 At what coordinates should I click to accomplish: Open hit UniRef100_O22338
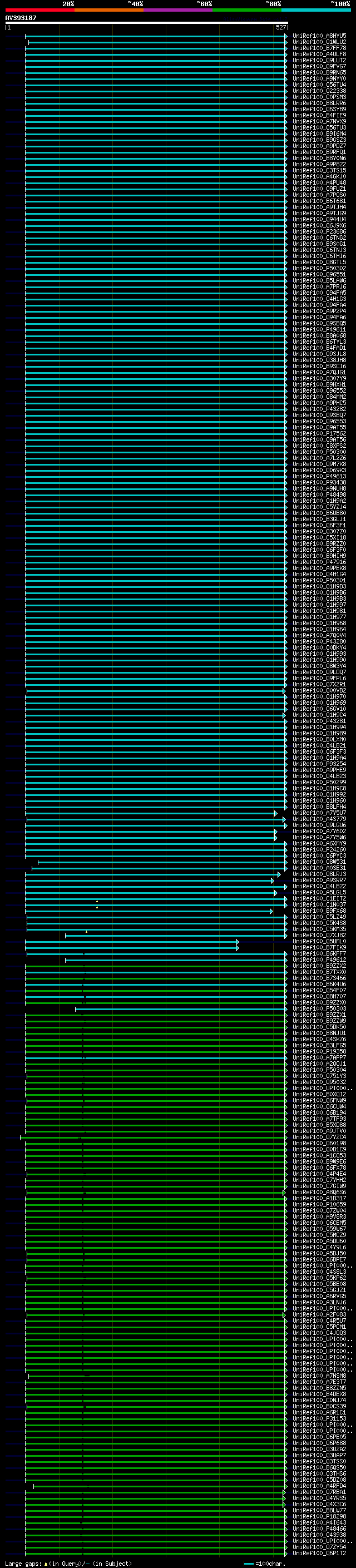coord(319,91)
